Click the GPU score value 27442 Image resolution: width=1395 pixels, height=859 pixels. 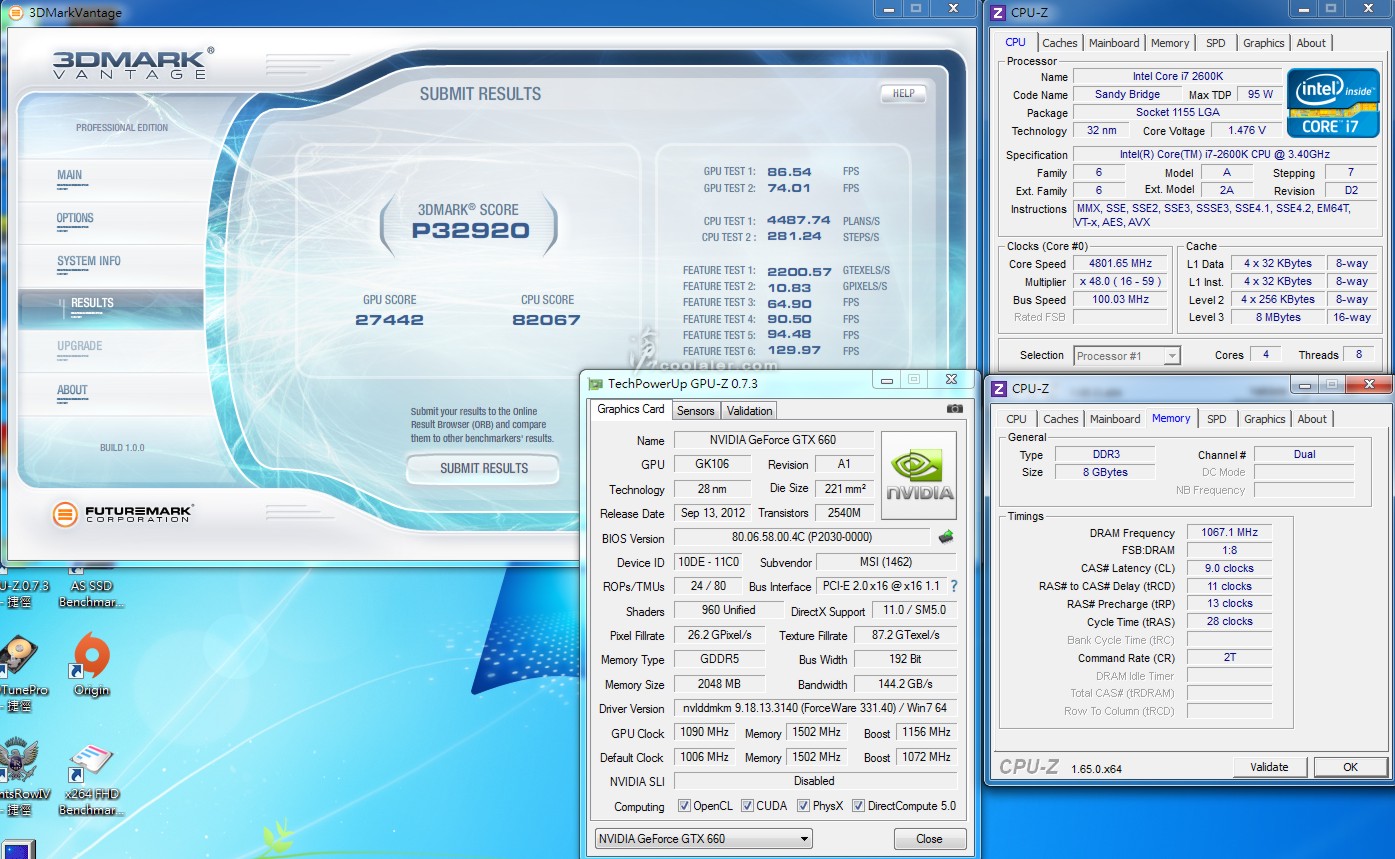(389, 320)
